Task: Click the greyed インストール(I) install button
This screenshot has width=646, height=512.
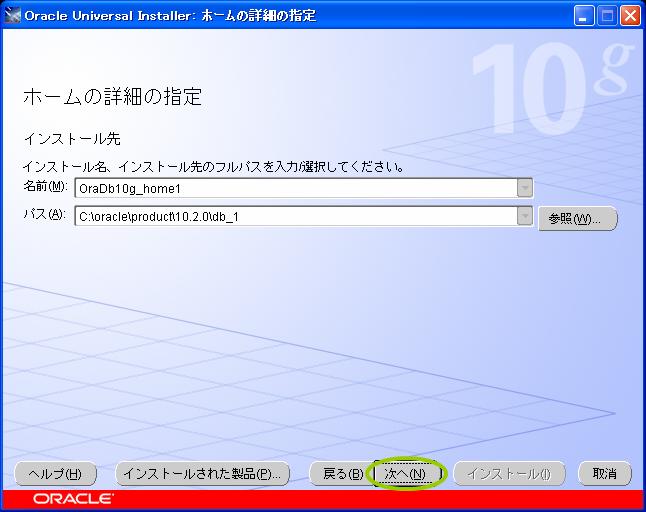Action: (509, 474)
